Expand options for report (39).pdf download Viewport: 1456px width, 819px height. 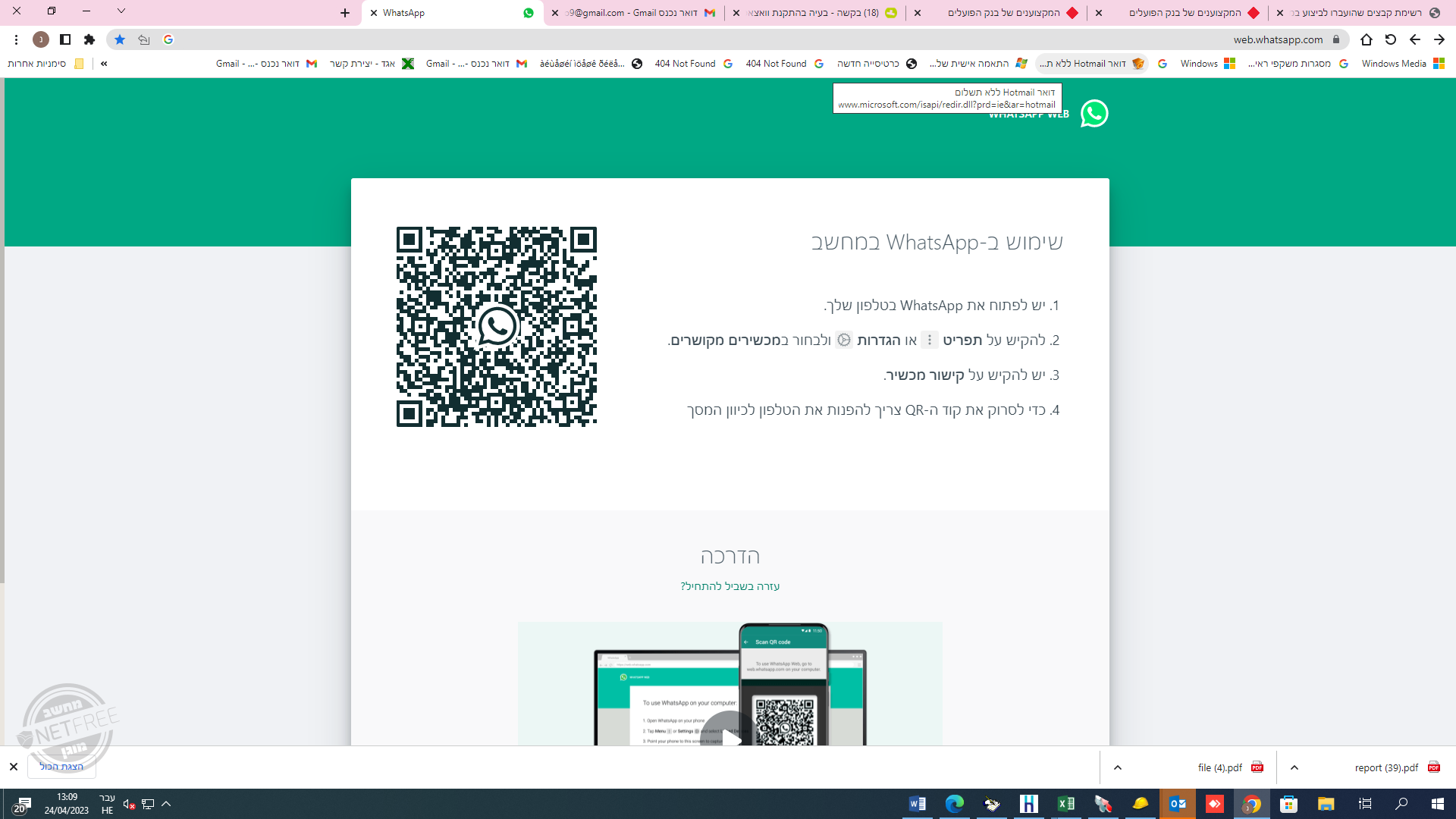pos(1294,767)
